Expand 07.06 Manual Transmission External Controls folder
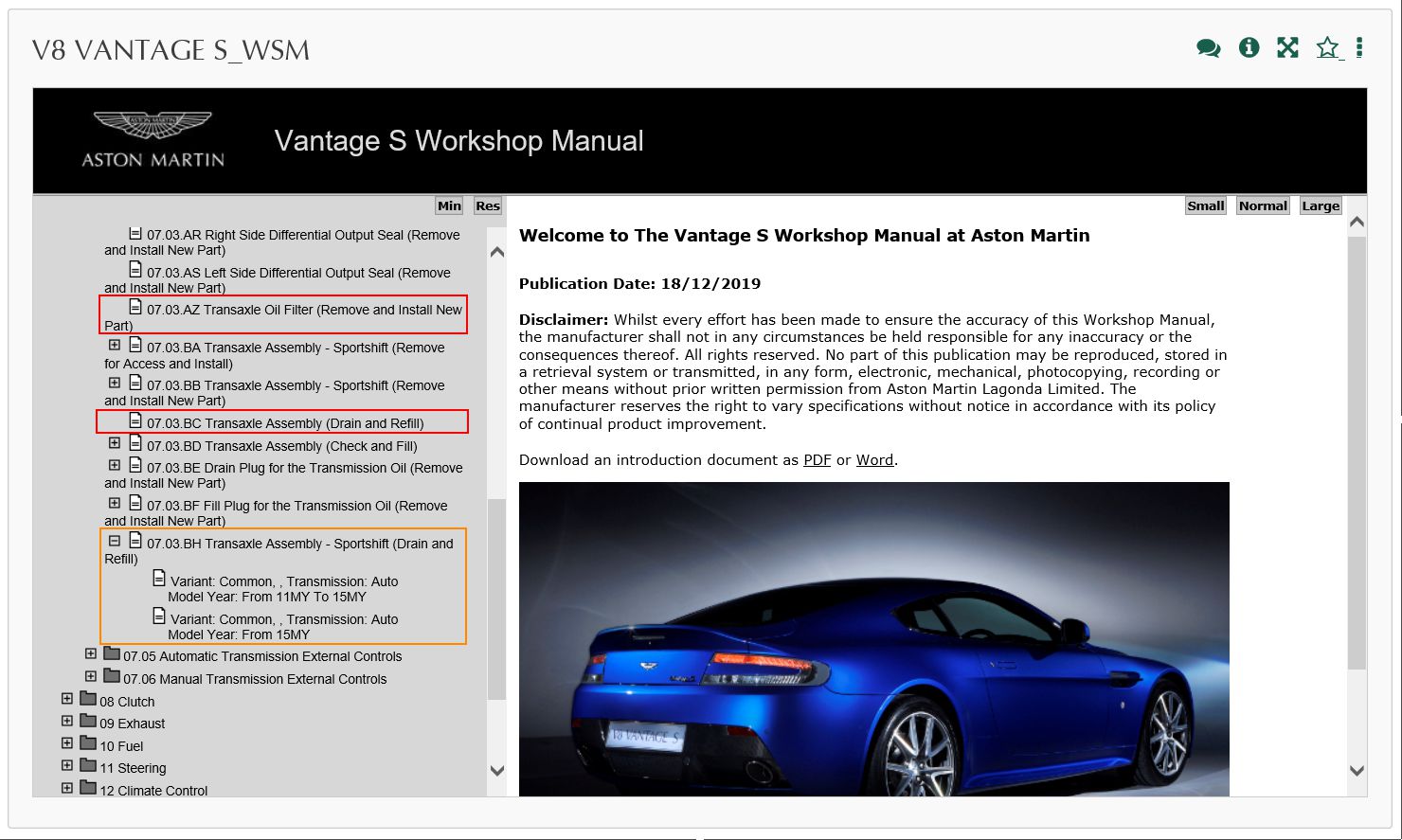The width and height of the screenshot is (1402, 840). click(x=91, y=676)
